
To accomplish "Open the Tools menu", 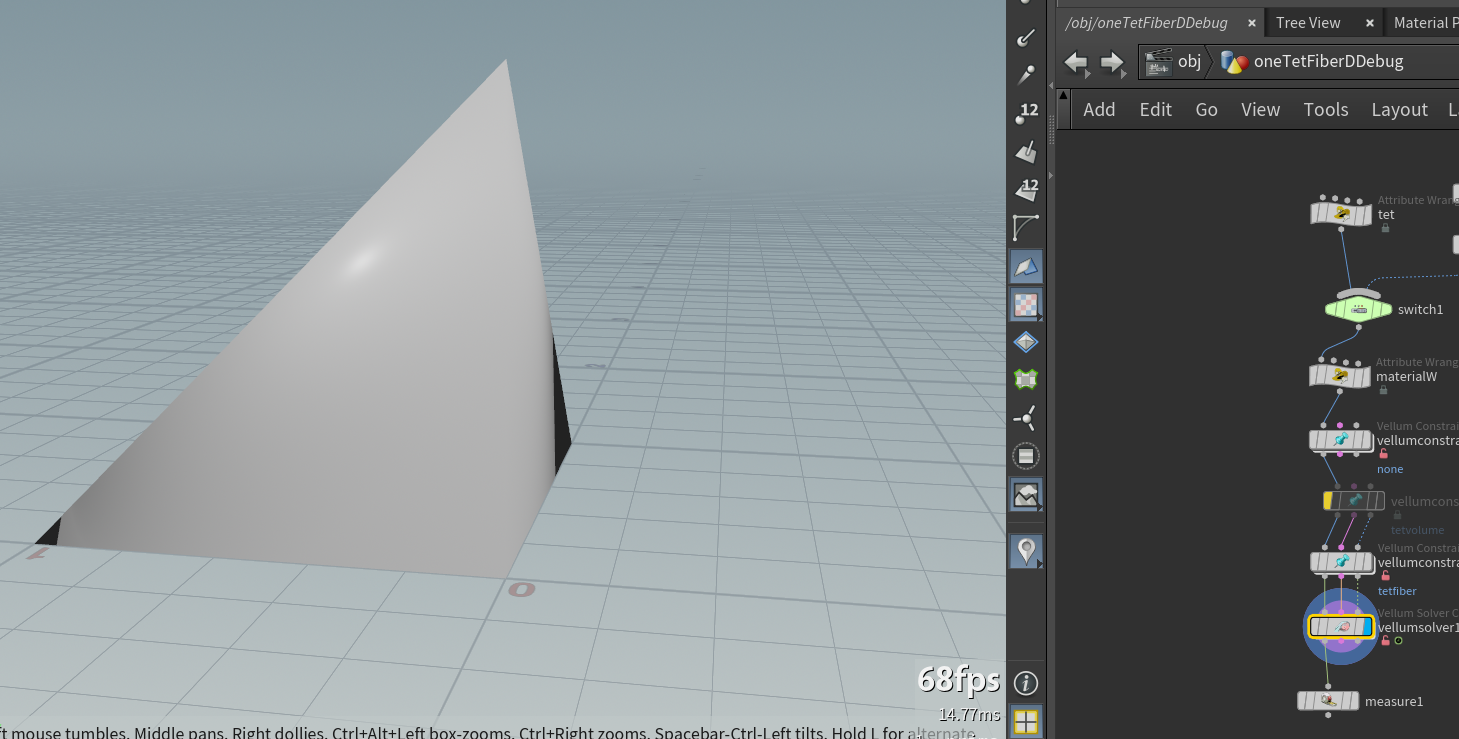I will coord(1326,110).
